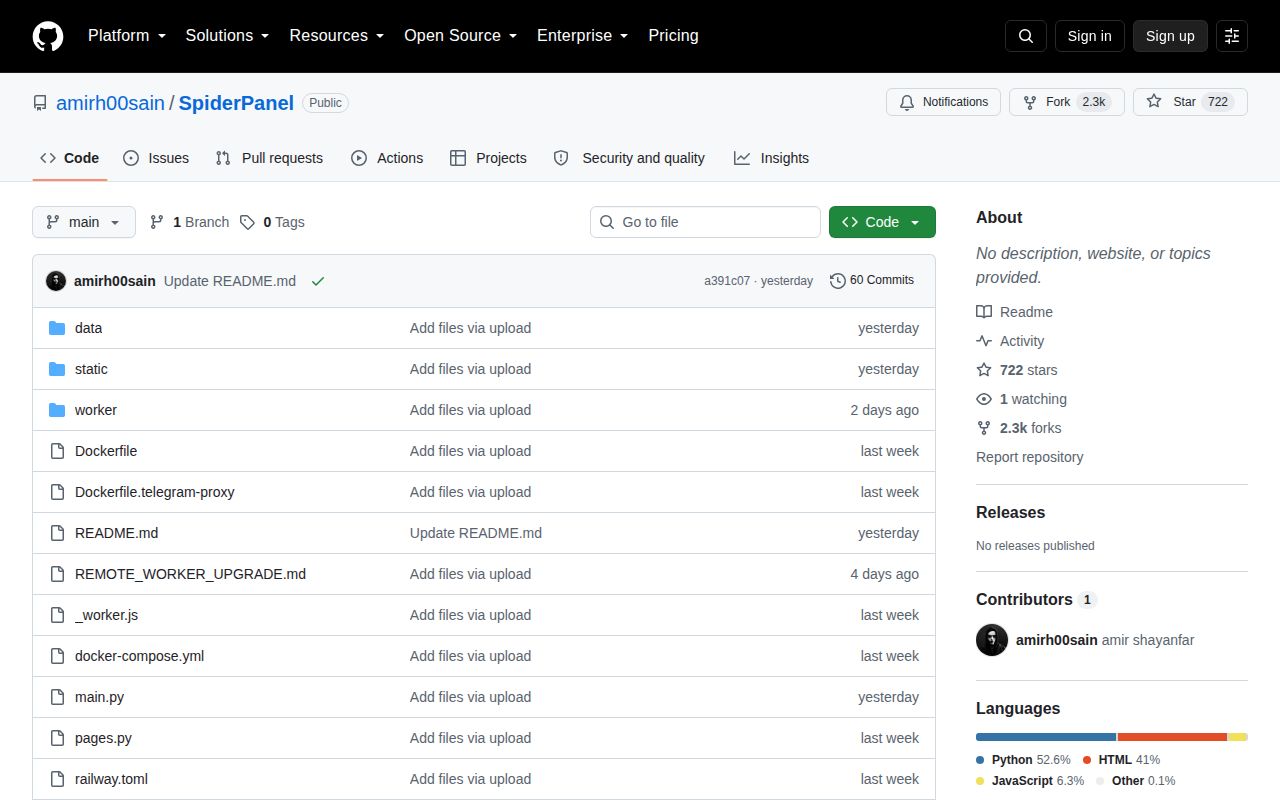Open Security and quality tab

[x=629, y=158]
